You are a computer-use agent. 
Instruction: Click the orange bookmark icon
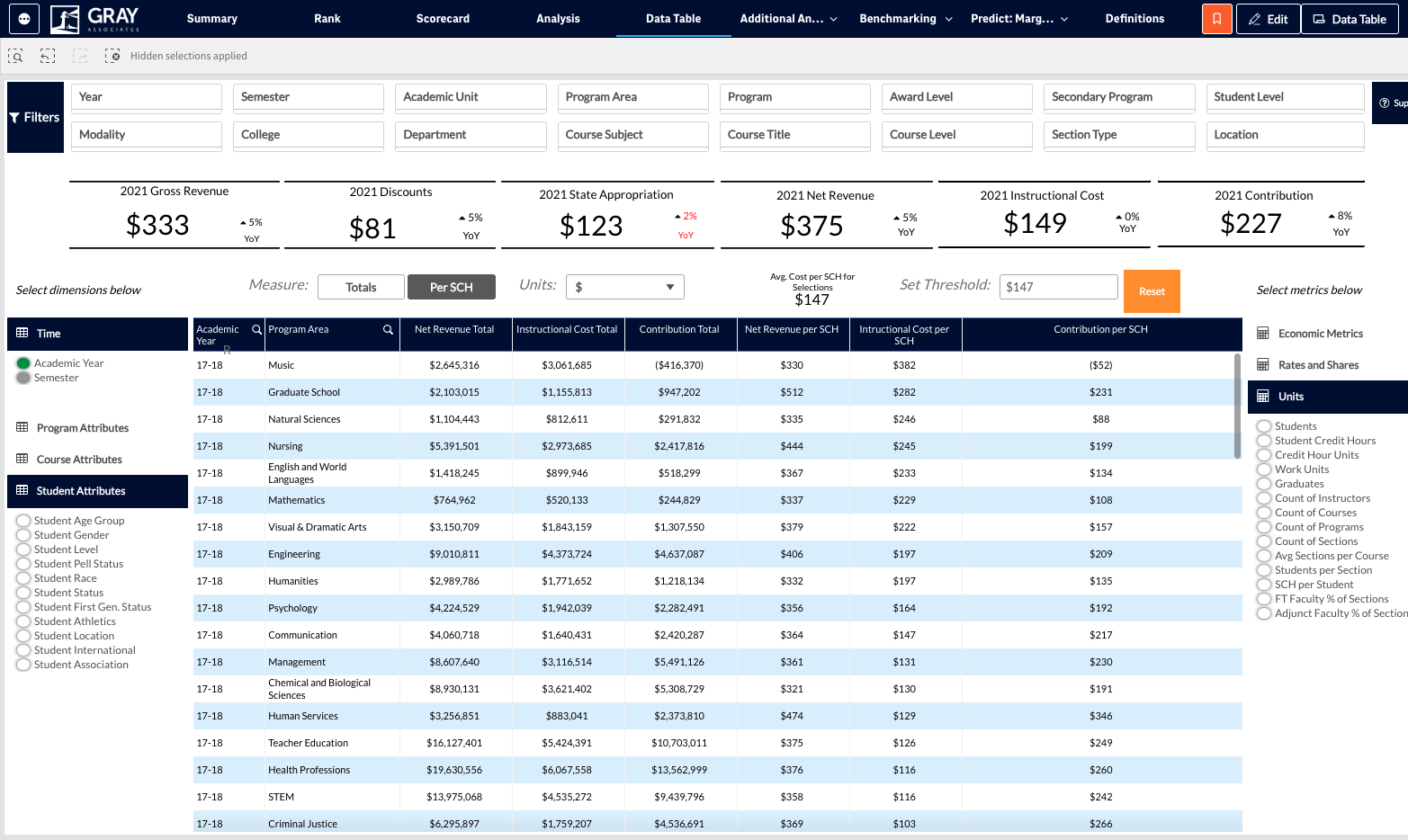1216,19
